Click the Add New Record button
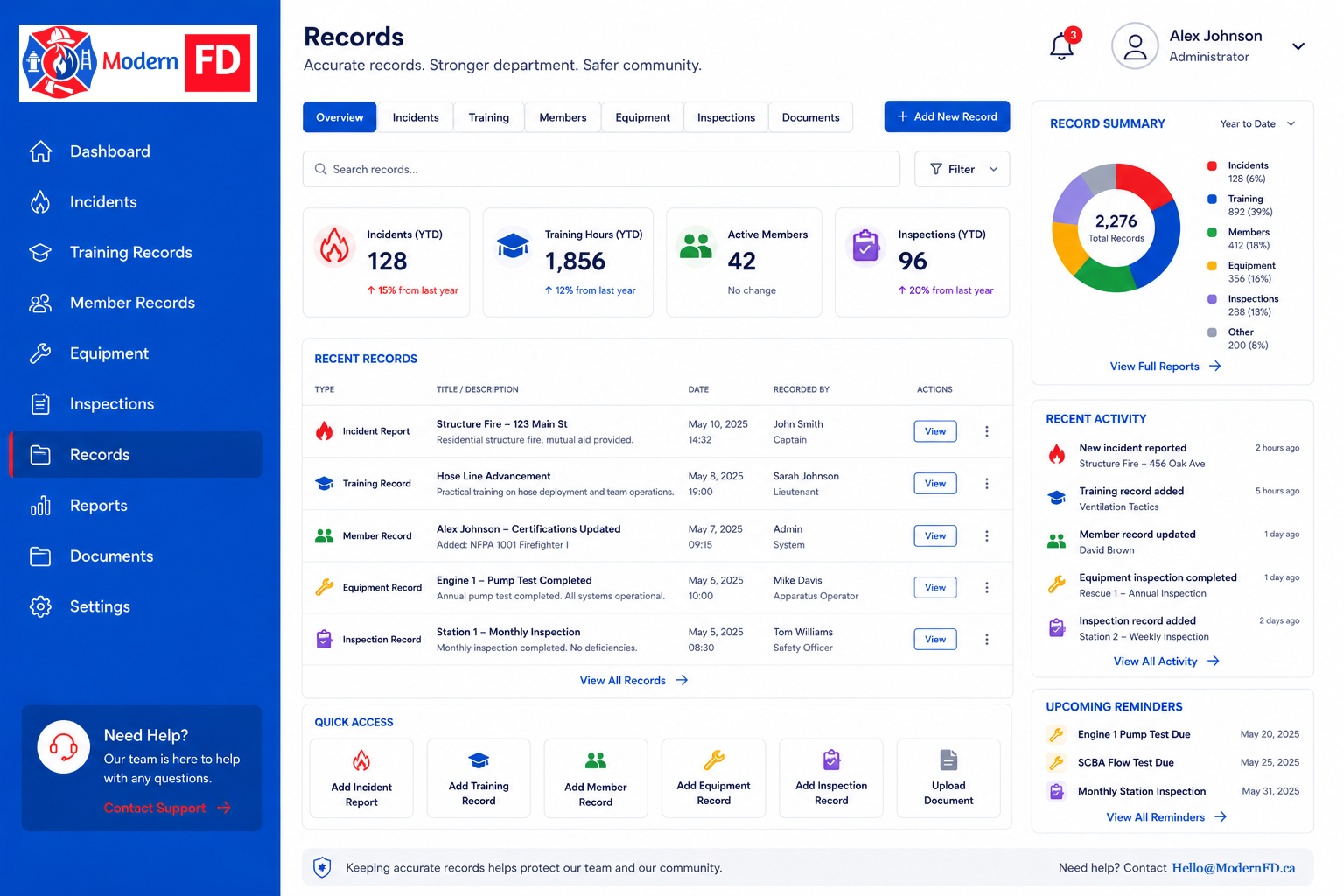This screenshot has width=1344, height=896. tap(948, 116)
